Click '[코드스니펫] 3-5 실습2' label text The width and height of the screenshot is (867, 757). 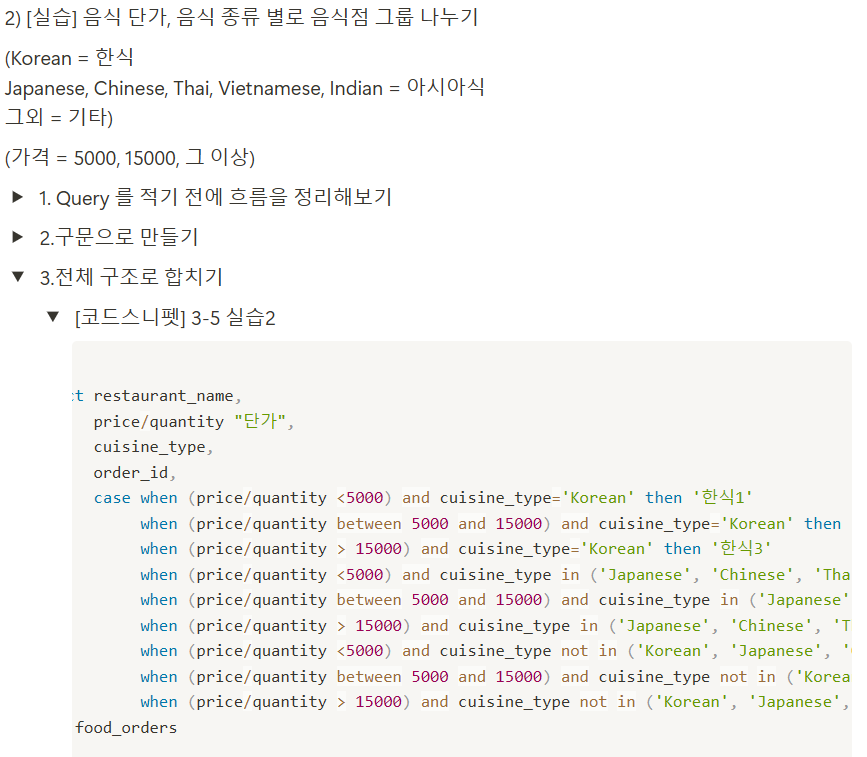(x=175, y=318)
